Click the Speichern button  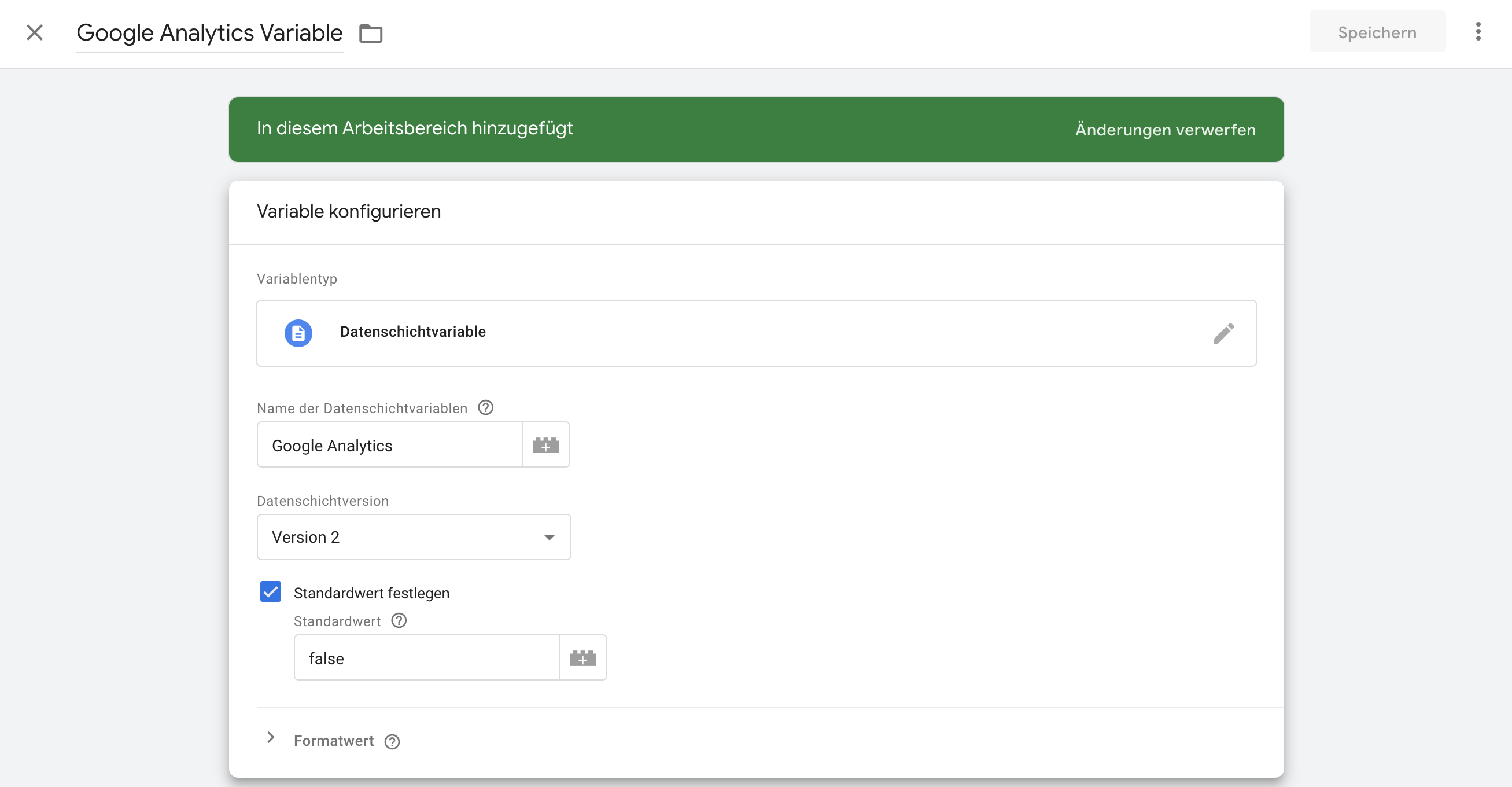coord(1377,32)
